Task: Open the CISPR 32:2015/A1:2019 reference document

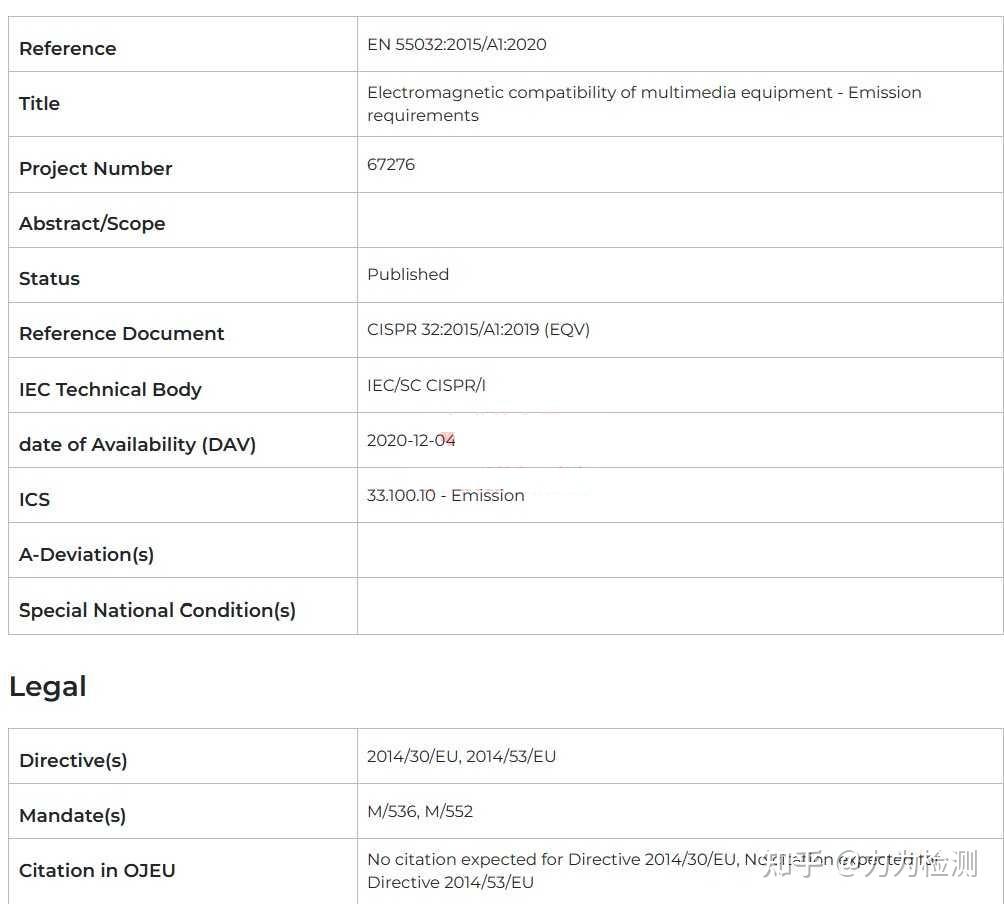Action: (478, 329)
